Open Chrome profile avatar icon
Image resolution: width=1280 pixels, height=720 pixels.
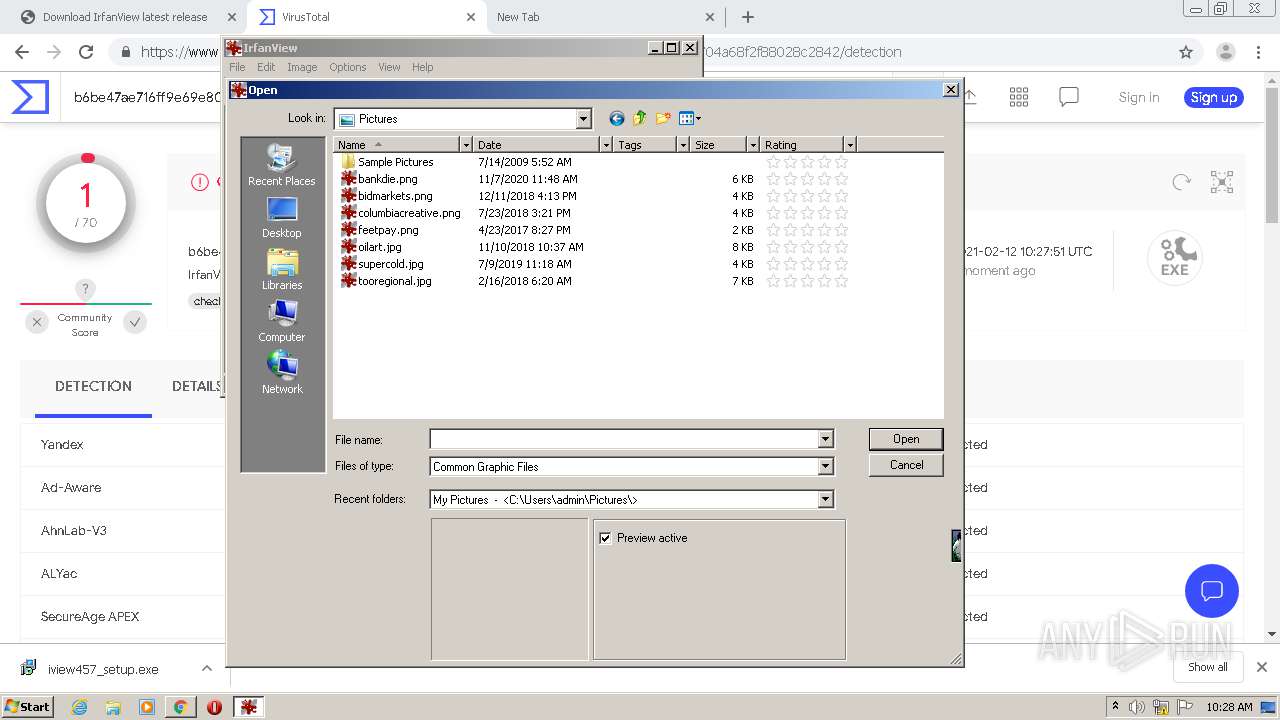(x=1226, y=52)
